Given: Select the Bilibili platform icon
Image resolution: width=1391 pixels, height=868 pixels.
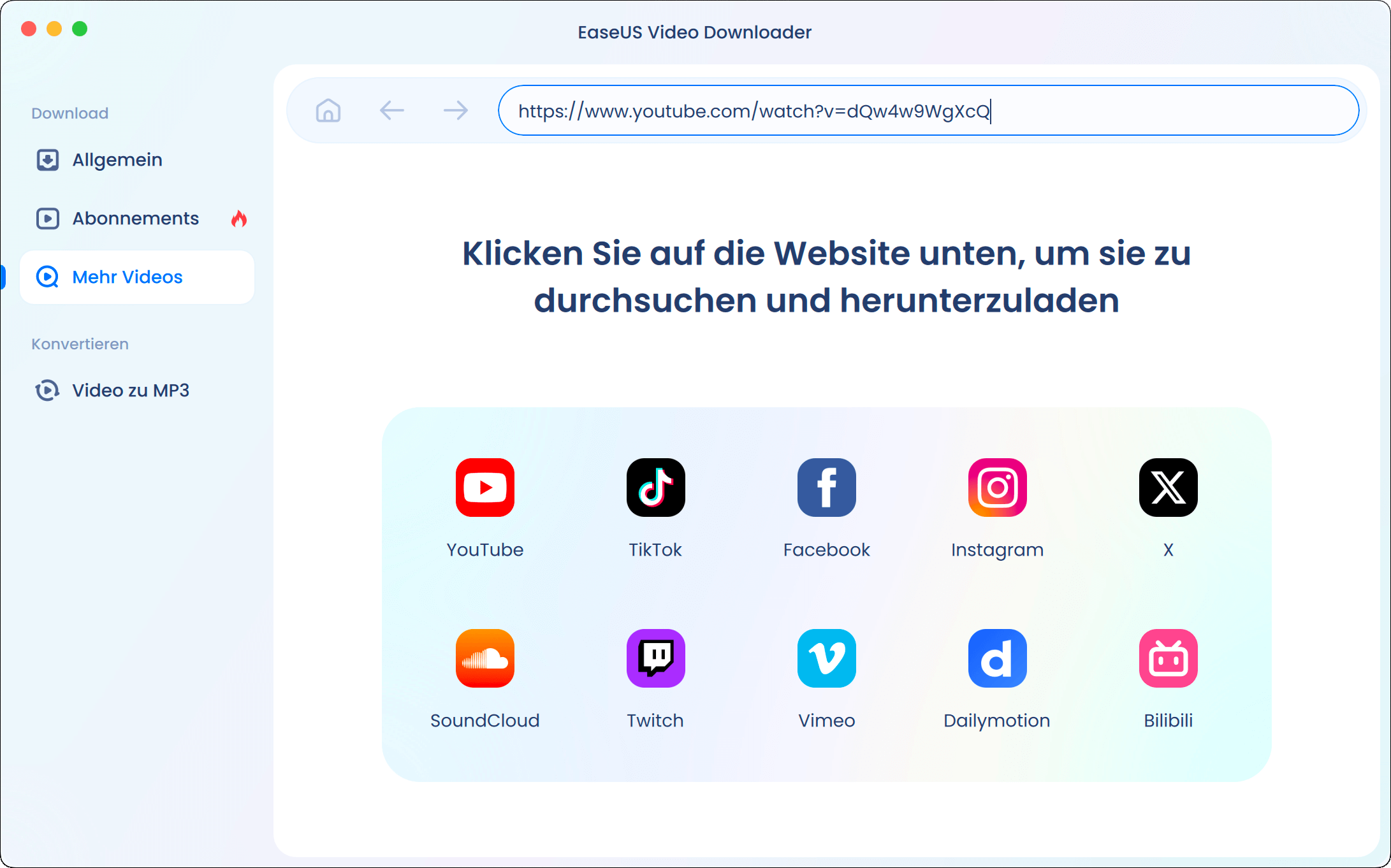Looking at the screenshot, I should [x=1167, y=658].
